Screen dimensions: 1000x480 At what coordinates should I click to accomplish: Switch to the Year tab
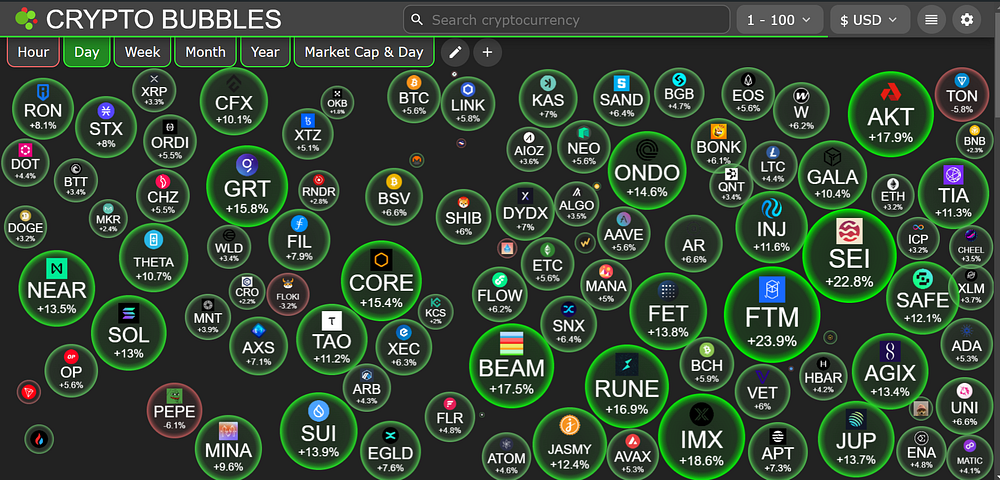pos(265,52)
